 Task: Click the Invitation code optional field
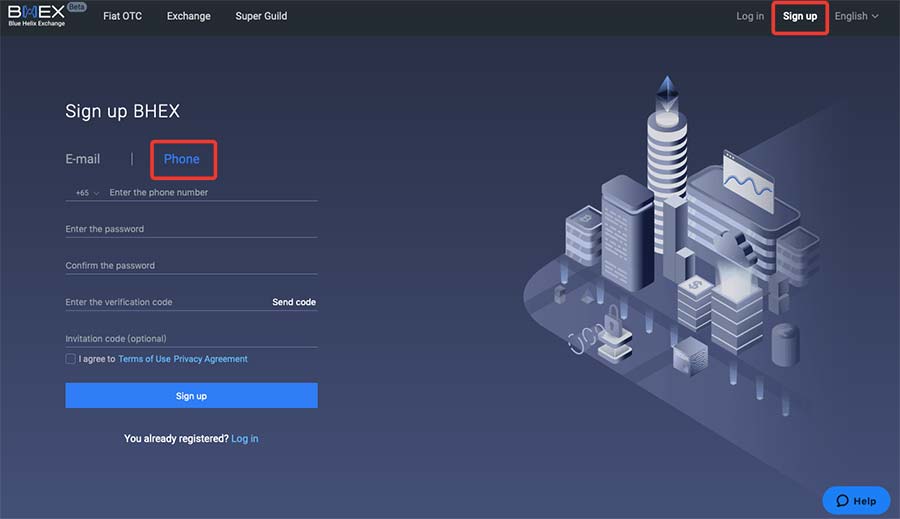point(190,339)
